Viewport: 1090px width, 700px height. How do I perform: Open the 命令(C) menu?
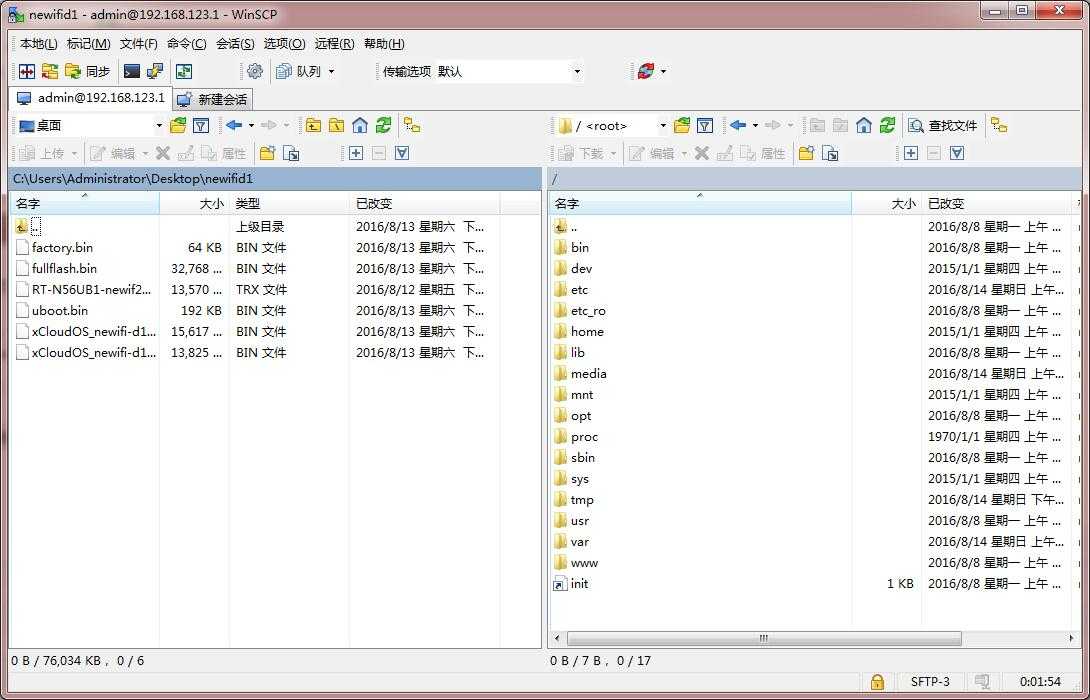pyautogui.click(x=187, y=44)
